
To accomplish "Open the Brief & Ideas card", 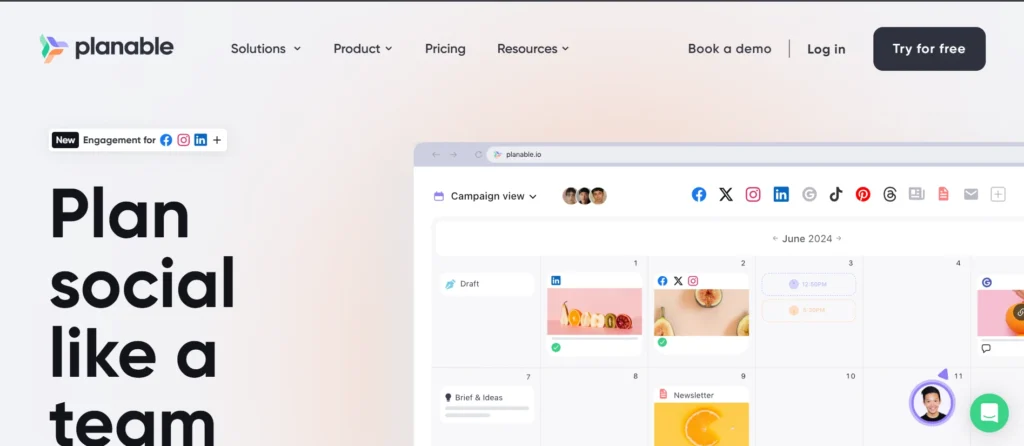I will click(487, 405).
